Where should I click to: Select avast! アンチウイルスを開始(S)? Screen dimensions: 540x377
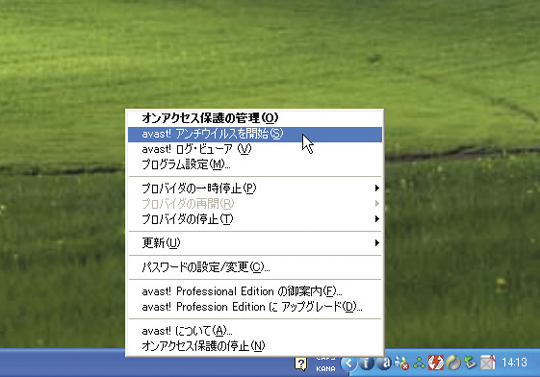[x=255, y=134]
